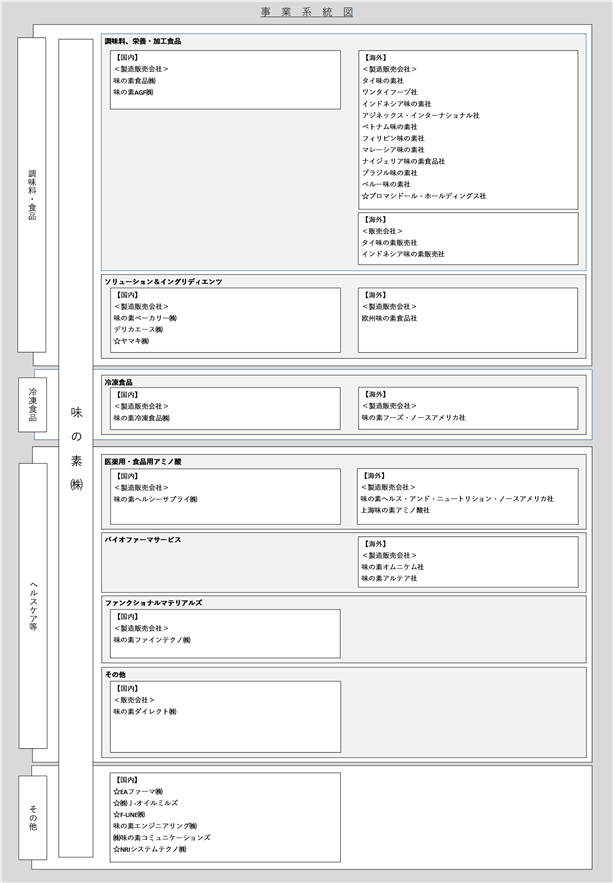This screenshot has height=883, width=613.
Task: Click マレーシア味の素社
Action: click(393, 149)
